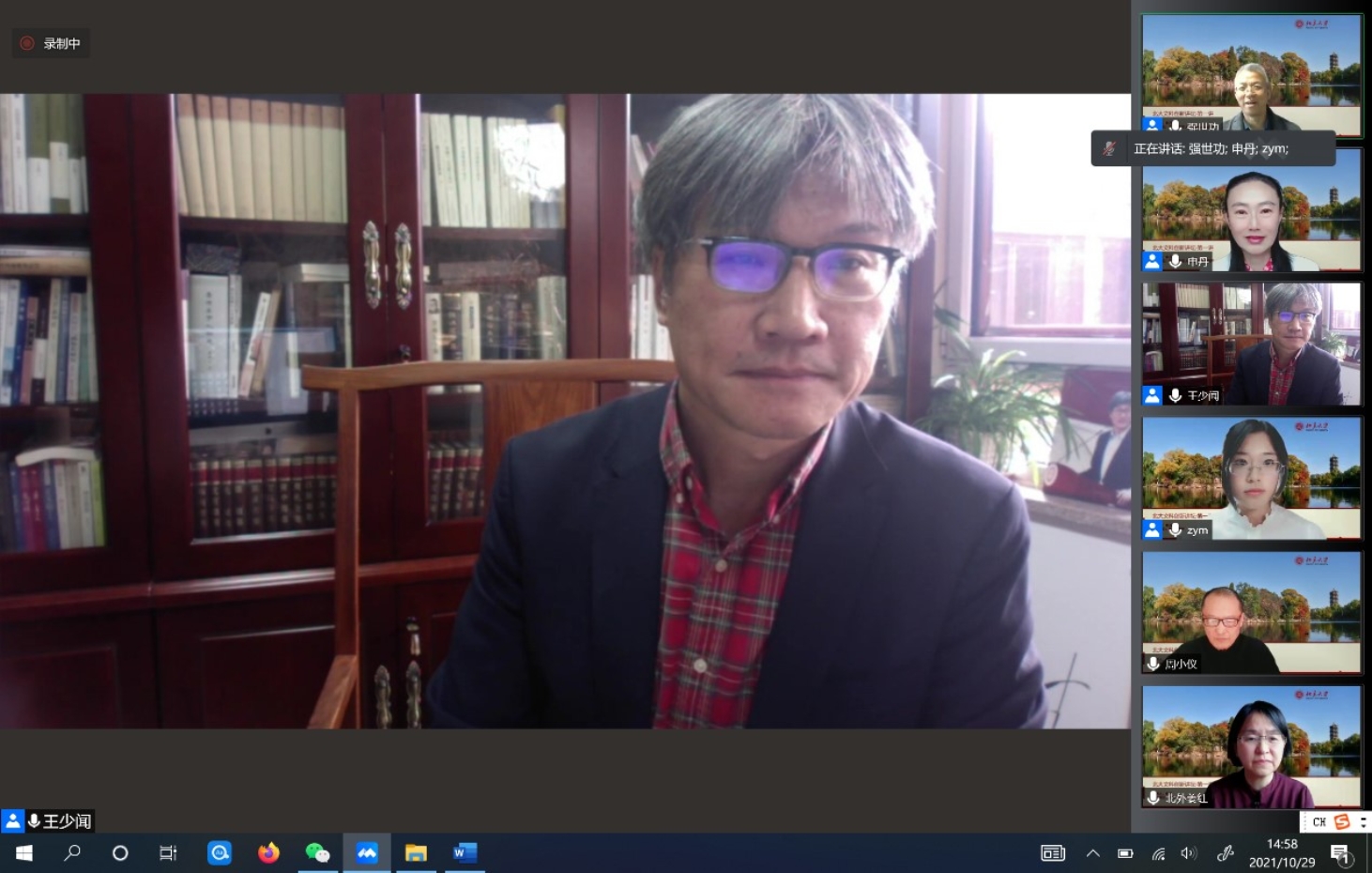
Task: Toggle the CH input language indicator
Action: (1319, 822)
